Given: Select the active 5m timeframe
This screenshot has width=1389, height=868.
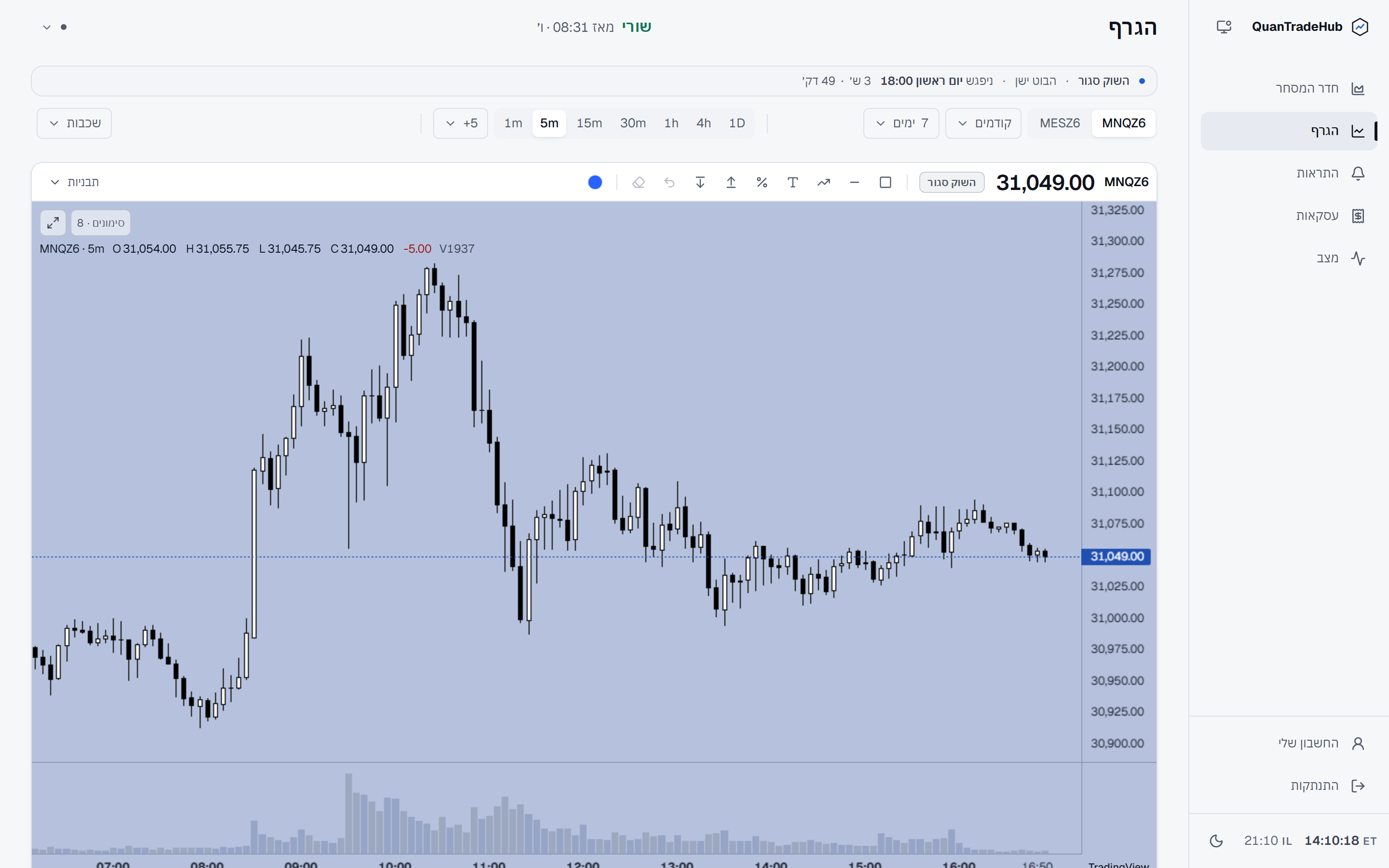Looking at the screenshot, I should [x=549, y=123].
